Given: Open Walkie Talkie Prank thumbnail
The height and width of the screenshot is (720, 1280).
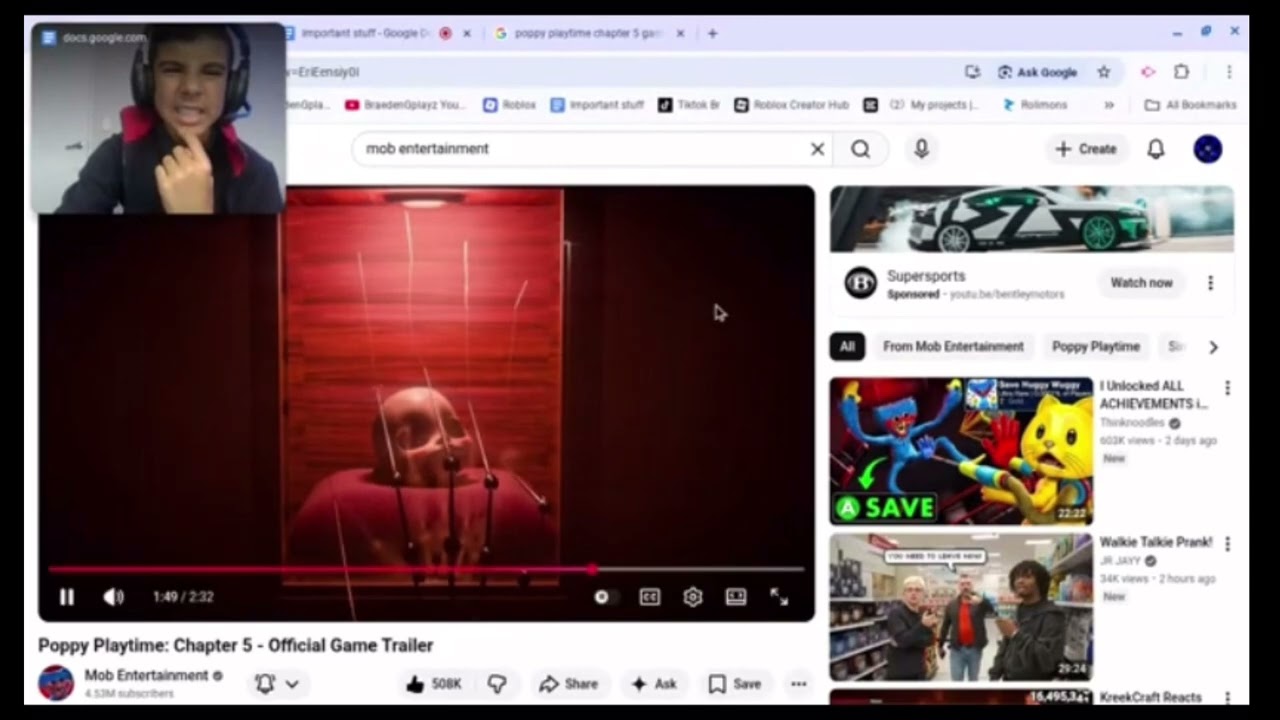Looking at the screenshot, I should tap(961, 608).
